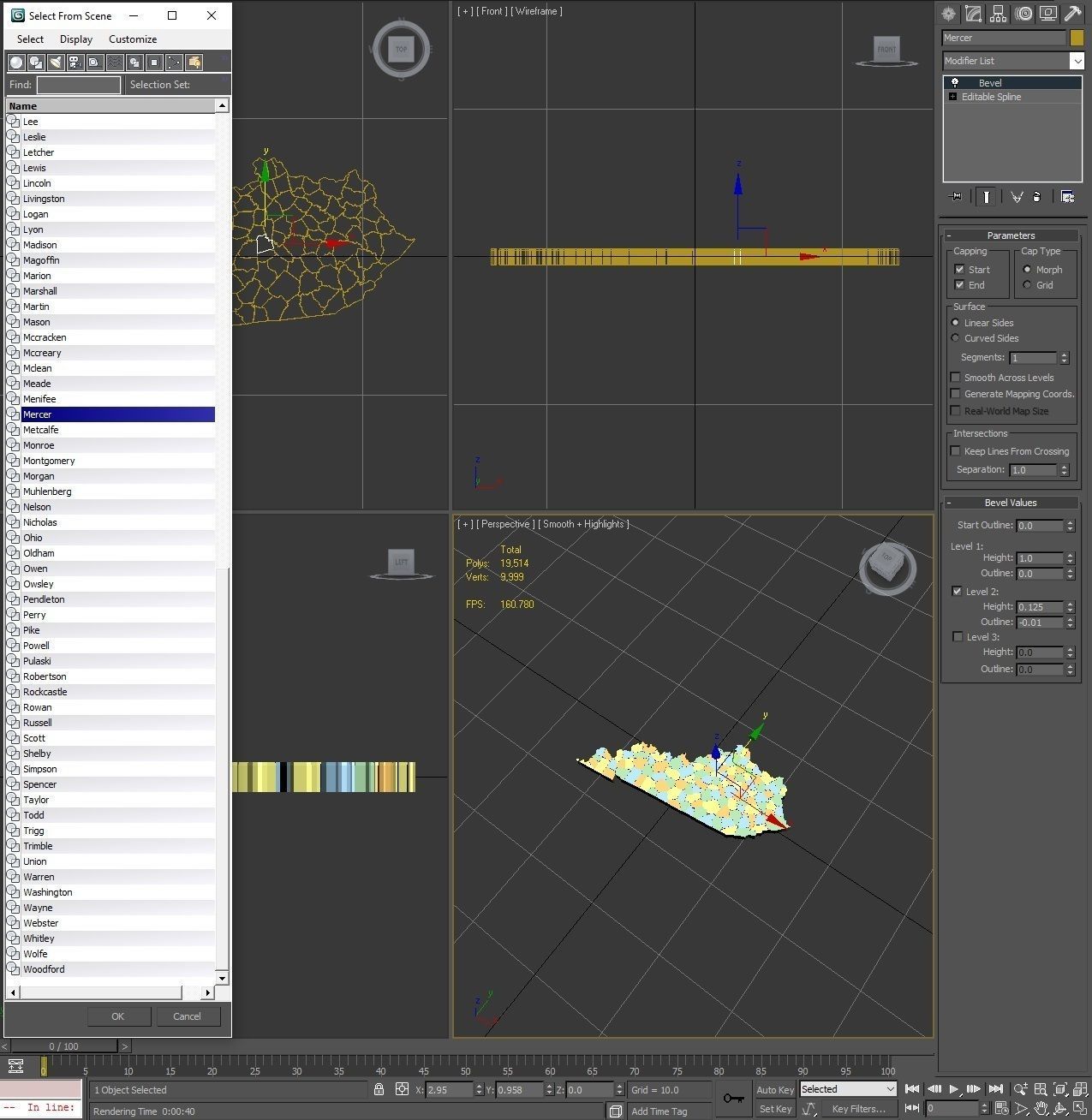1092x1120 pixels.
Task: Click Make Unique icon below modifier stack
Action: [x=1017, y=197]
